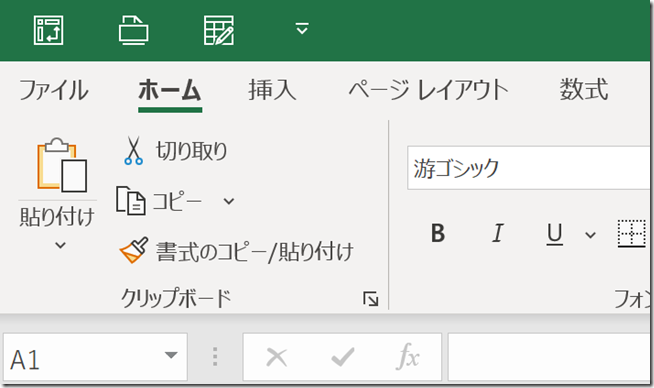Expand the コピー dropdown arrow
Screen dimensions: 654x388
[x=229, y=202]
